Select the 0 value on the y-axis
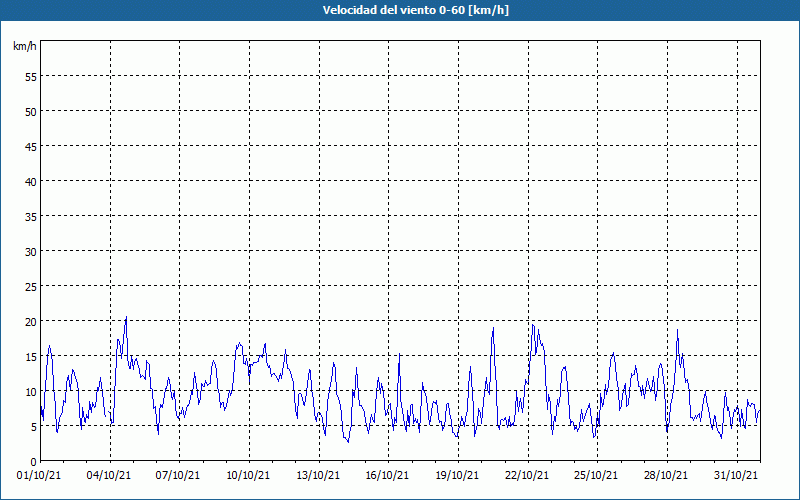The height and width of the screenshot is (500, 800). click(34, 462)
